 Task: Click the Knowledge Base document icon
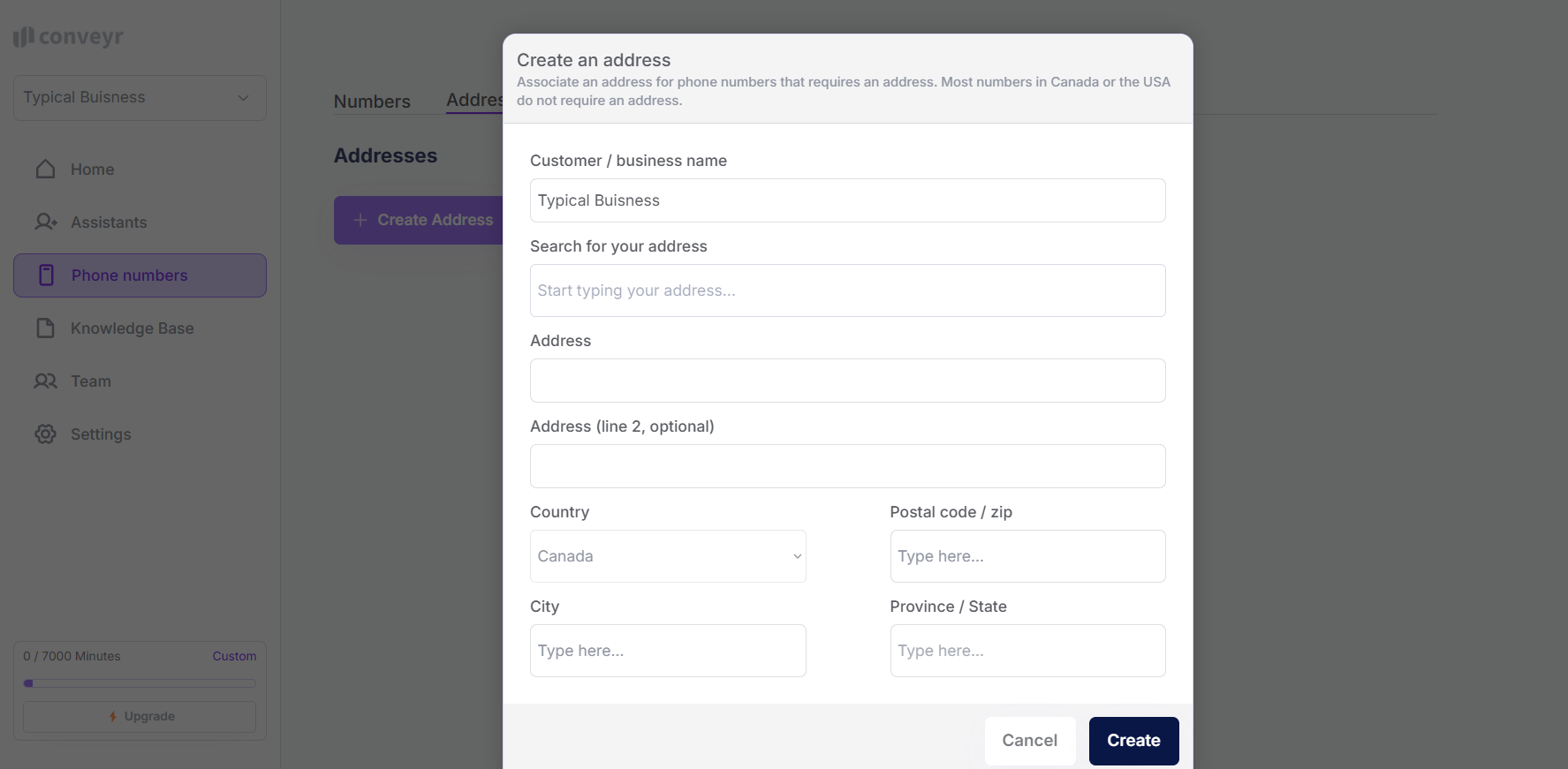click(x=46, y=328)
